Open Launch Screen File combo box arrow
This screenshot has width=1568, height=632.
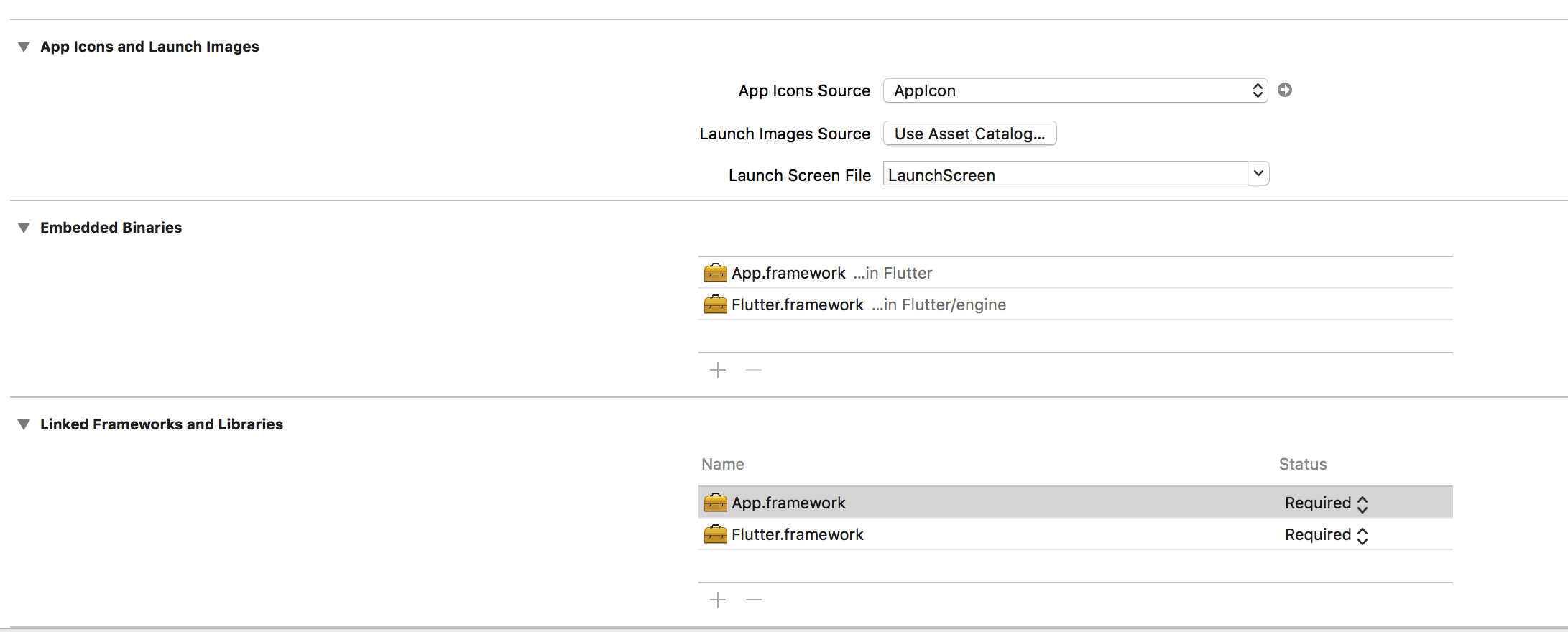click(1258, 174)
